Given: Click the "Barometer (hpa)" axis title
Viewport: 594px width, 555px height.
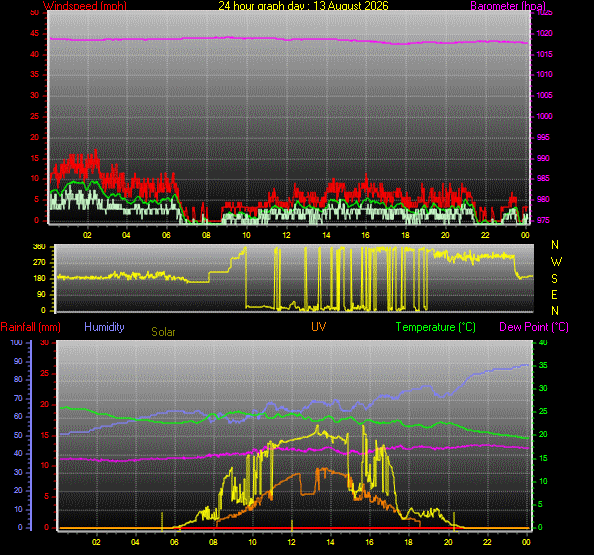Looking at the screenshot, I should [x=508, y=6].
